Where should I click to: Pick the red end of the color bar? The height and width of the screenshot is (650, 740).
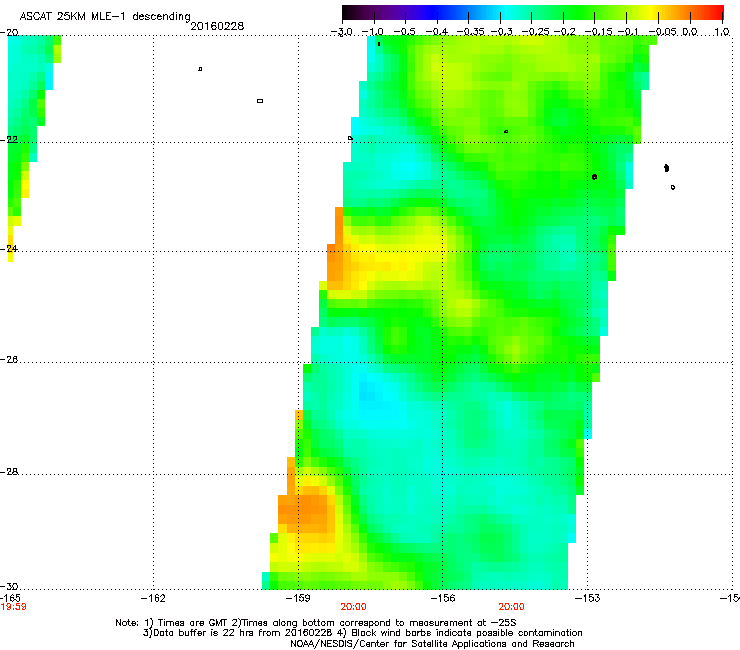pos(717,13)
